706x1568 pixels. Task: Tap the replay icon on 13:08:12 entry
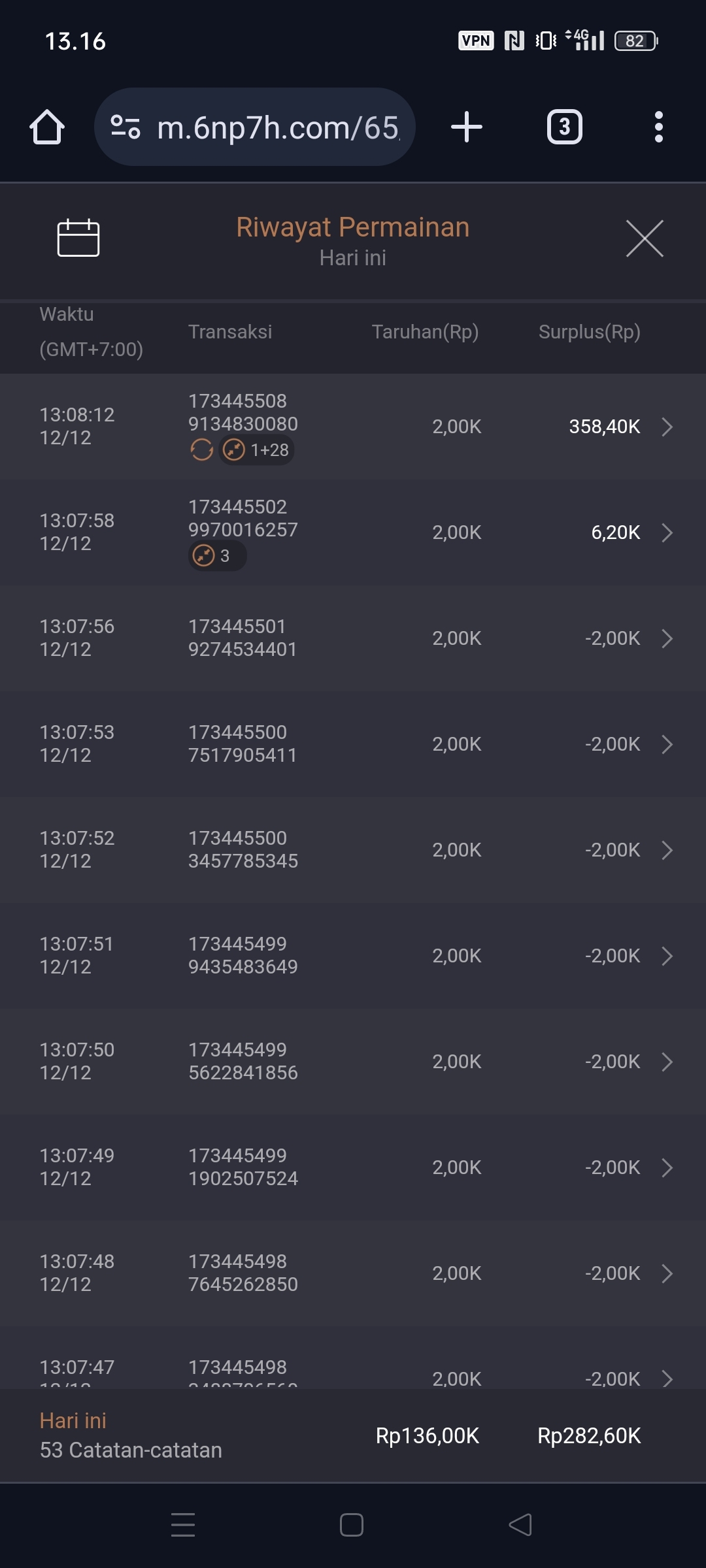[201, 449]
